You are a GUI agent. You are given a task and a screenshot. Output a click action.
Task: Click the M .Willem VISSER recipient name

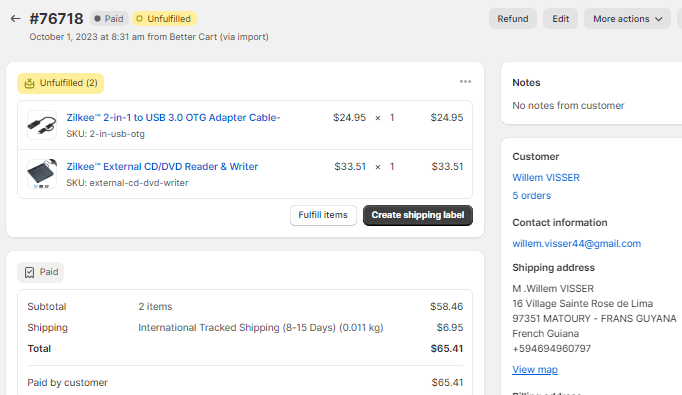553,289
